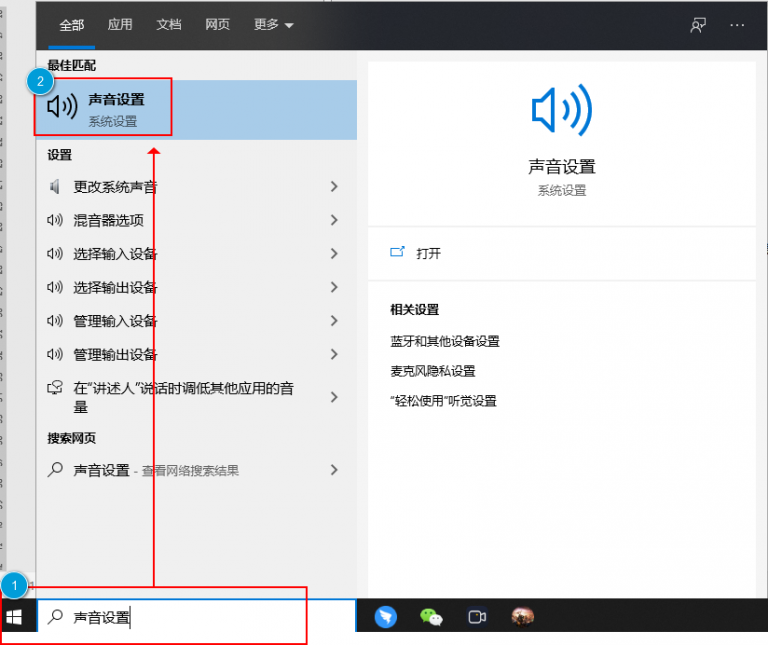Screen dimensions: 768x645
Task: Expand the 更改系统声音 result chevron
Action: coord(334,187)
